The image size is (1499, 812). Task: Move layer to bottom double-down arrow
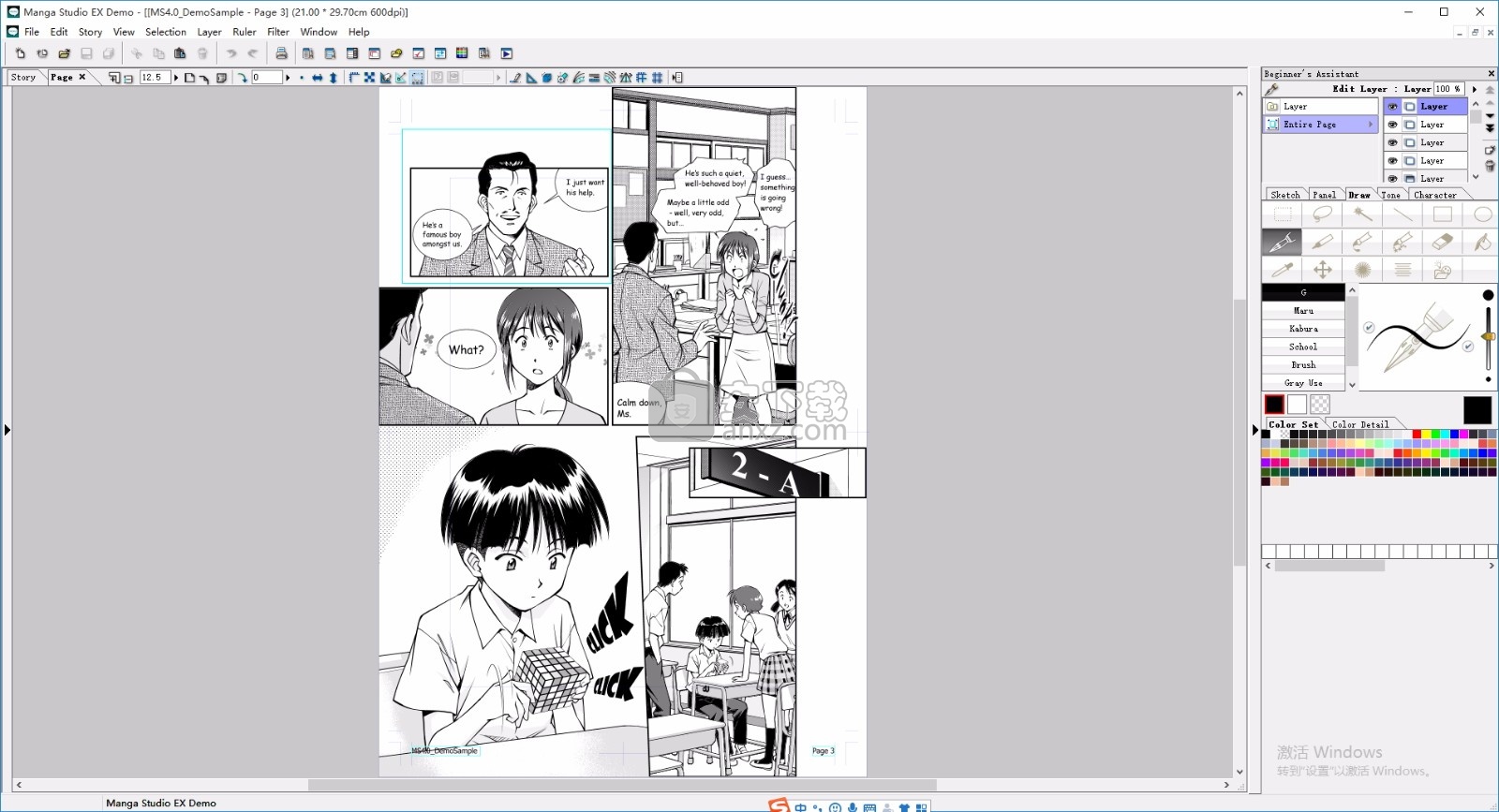coord(1490,128)
